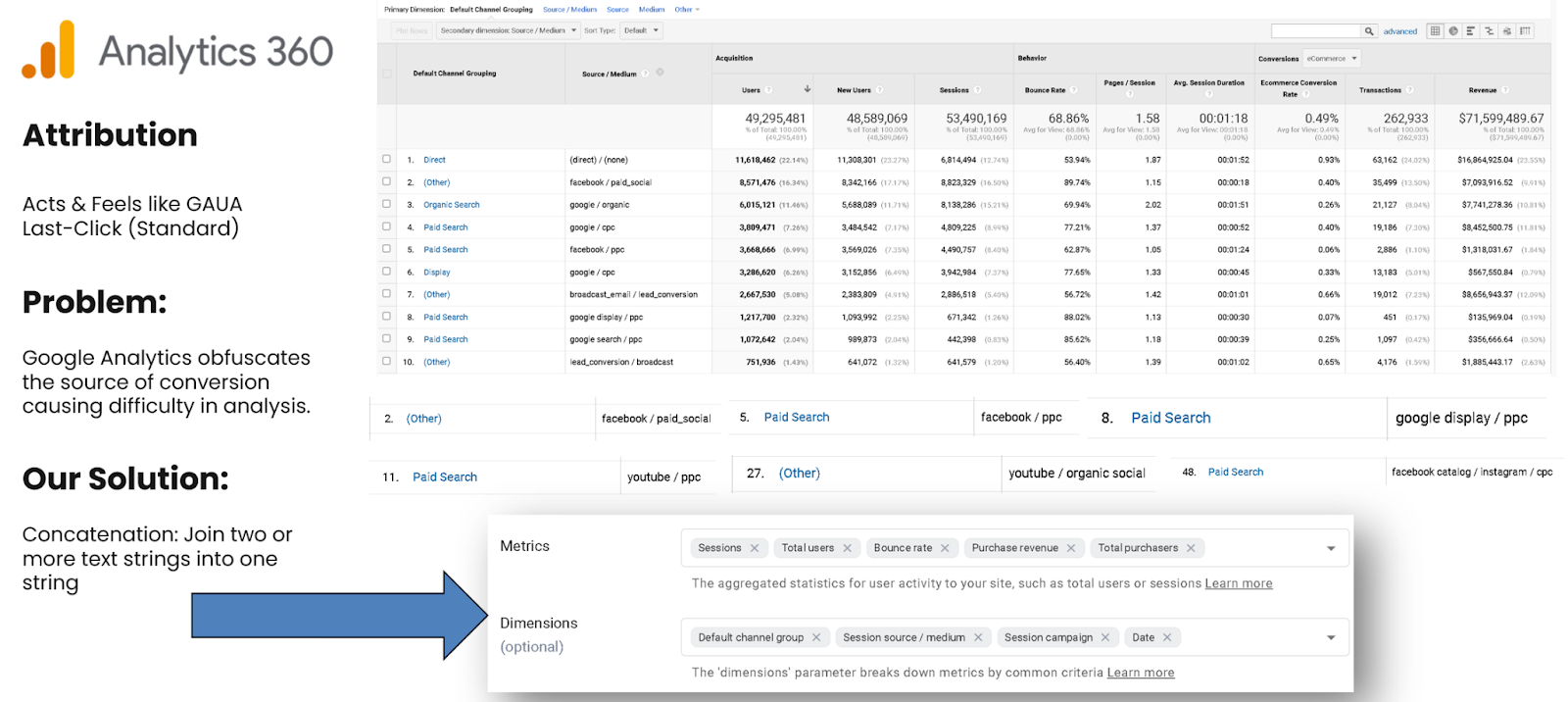Click the help icon next to Source / Medium
The image size is (1568, 702).
645,74
